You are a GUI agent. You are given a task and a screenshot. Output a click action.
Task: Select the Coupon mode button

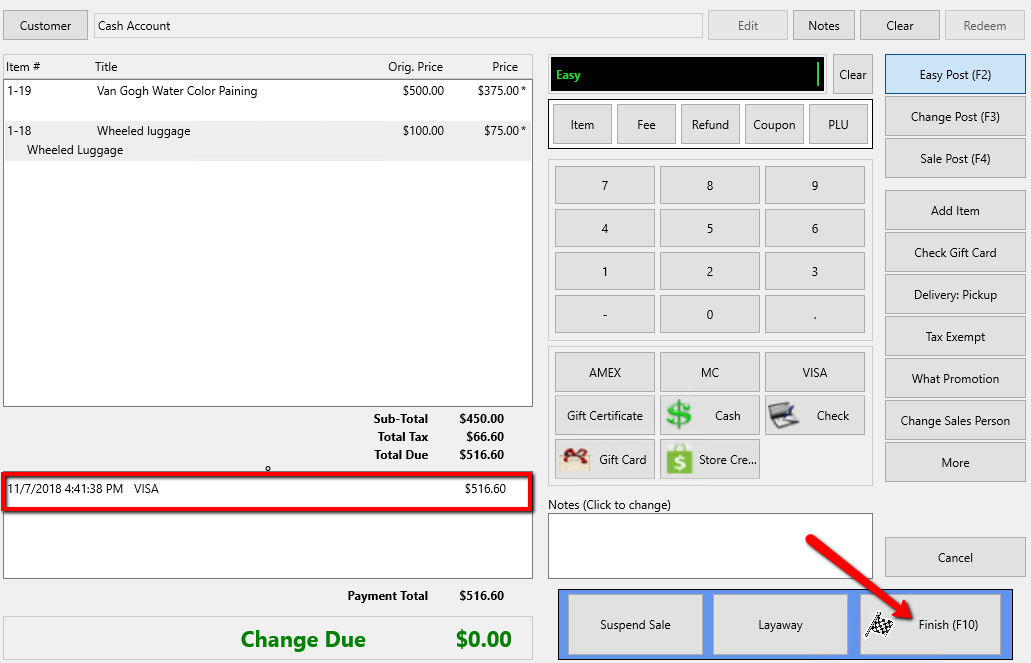(774, 124)
